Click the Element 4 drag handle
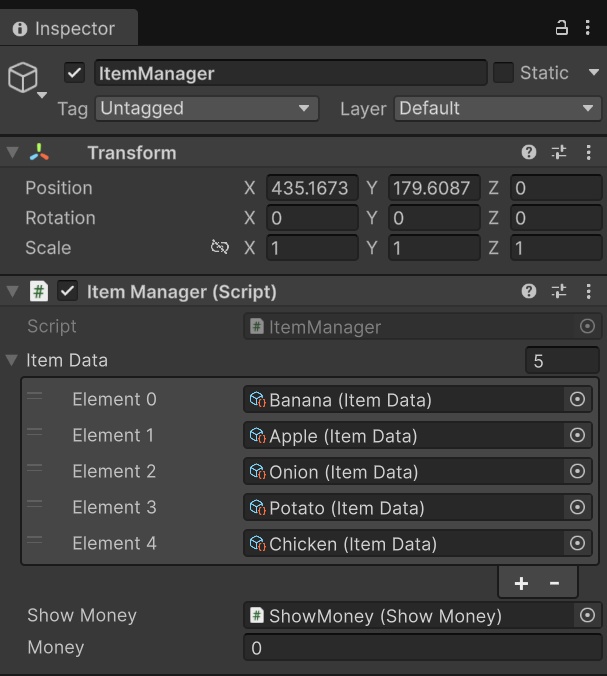This screenshot has width=607, height=676. [x=34, y=539]
